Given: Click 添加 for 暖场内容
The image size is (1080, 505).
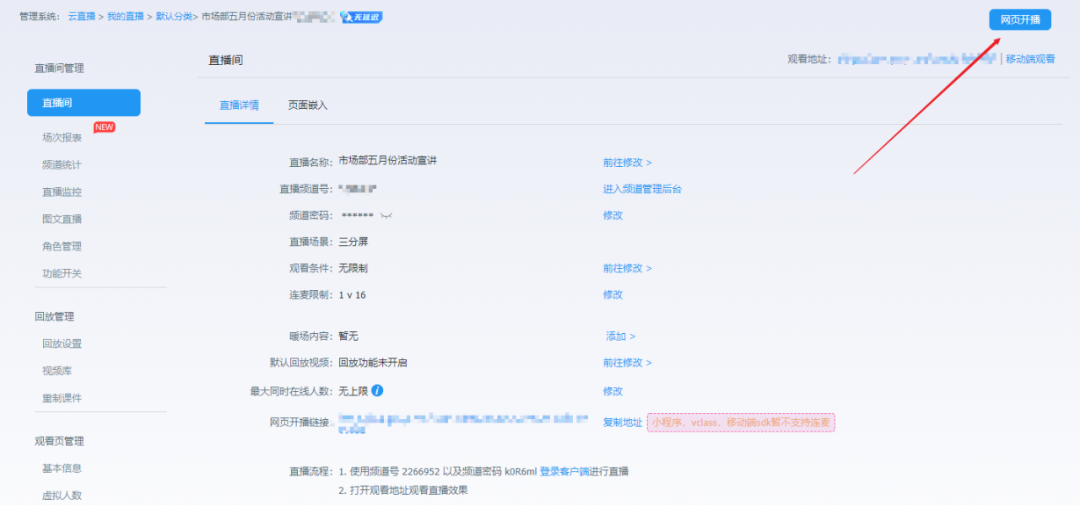Looking at the screenshot, I should coord(620,337).
